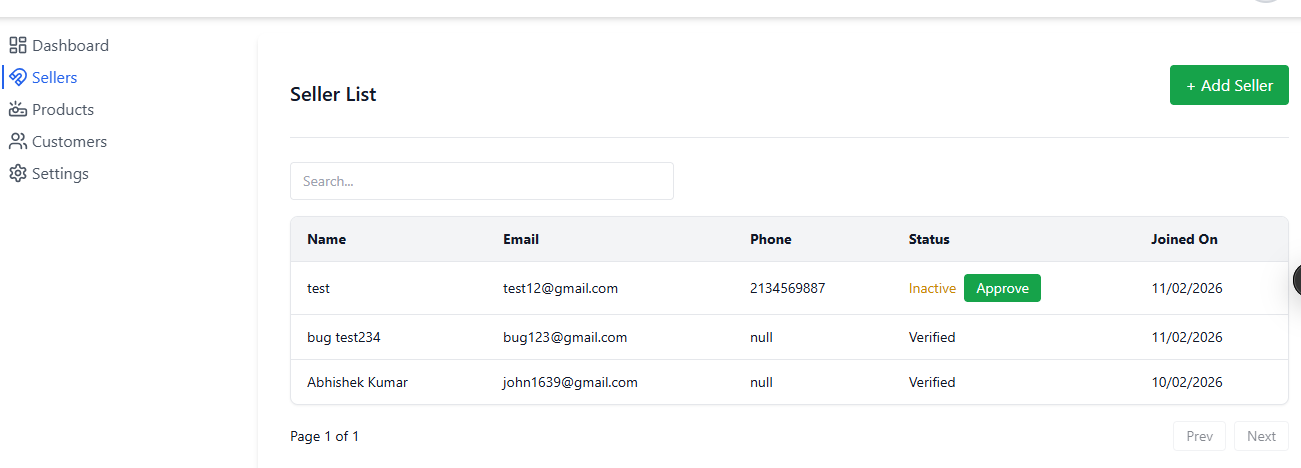Click the Sellers handshake icon
The height and width of the screenshot is (468, 1301).
point(17,77)
